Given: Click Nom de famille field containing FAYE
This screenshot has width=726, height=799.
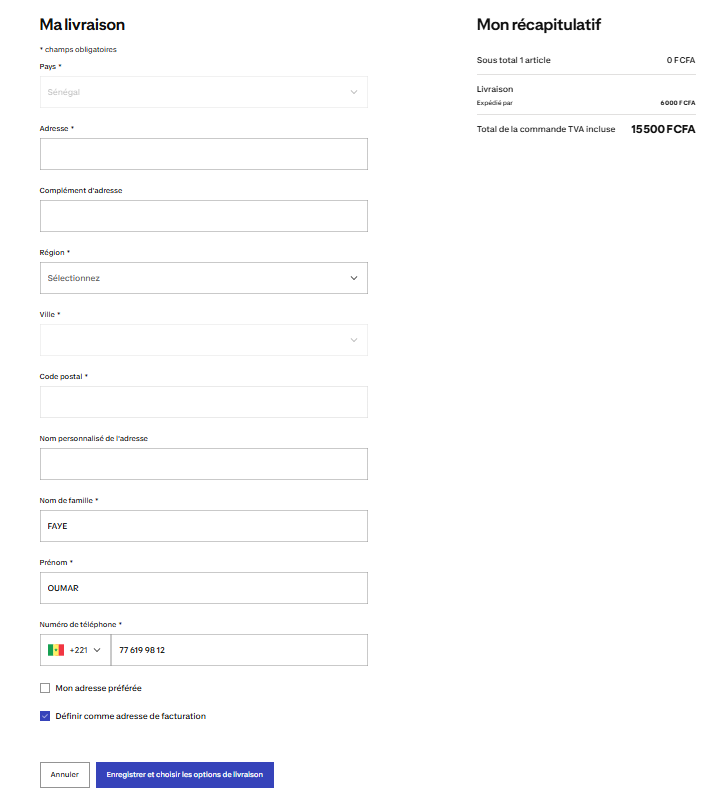Looking at the screenshot, I should [x=204, y=526].
